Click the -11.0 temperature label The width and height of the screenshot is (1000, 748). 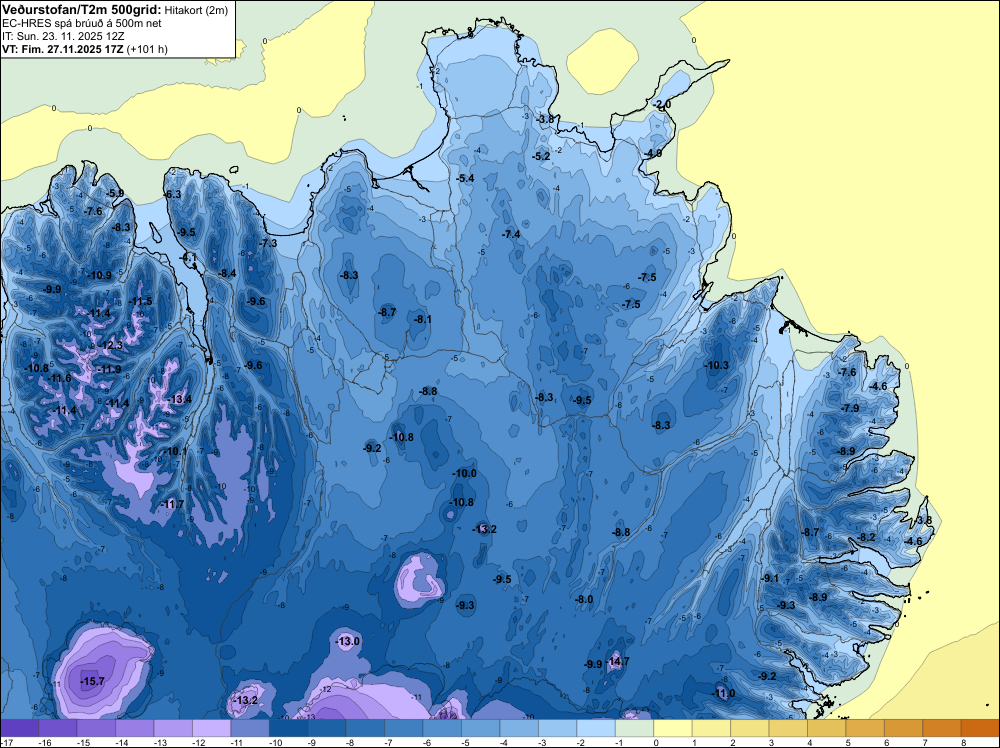723,693
